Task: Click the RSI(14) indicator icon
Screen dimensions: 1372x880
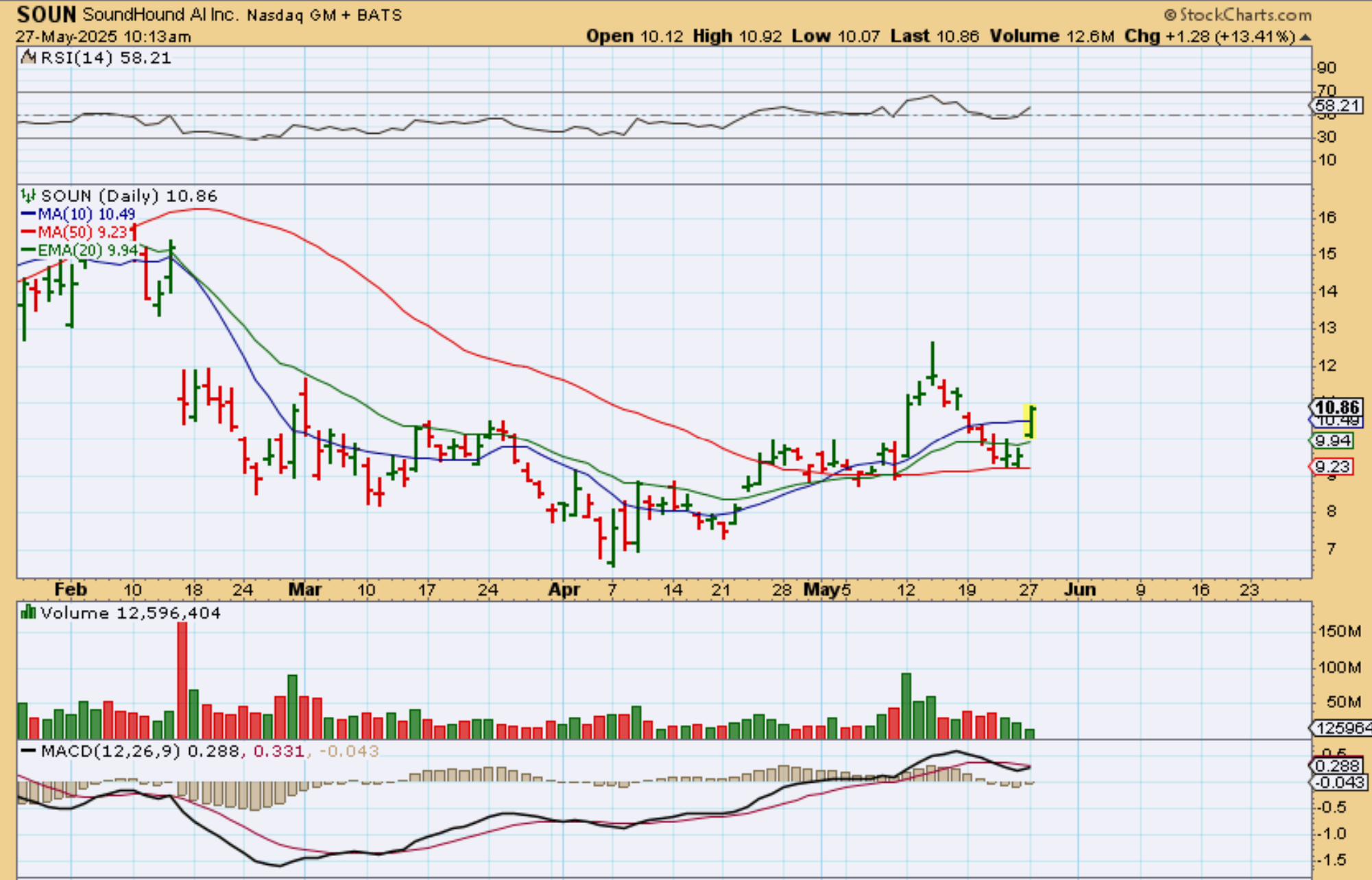Action: [x=28, y=58]
